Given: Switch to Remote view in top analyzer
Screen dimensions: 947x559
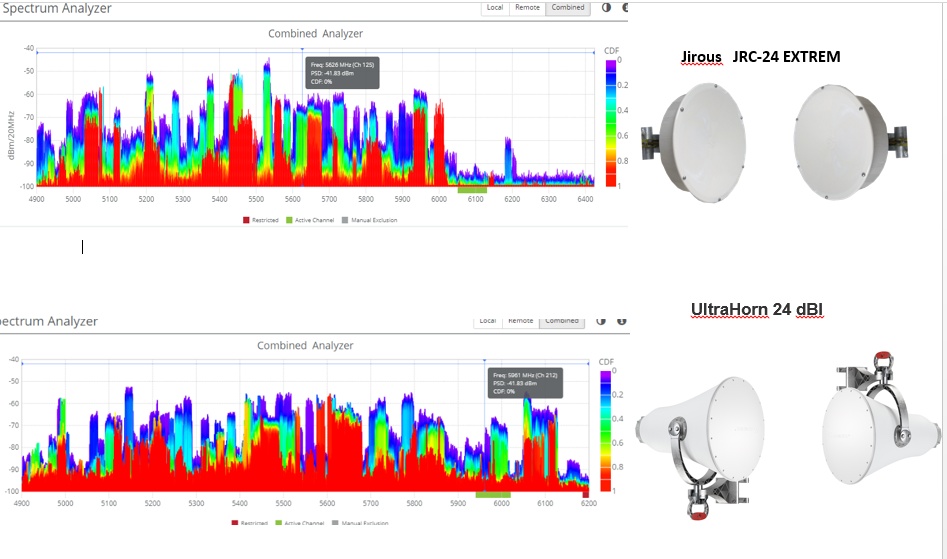Looking at the screenshot, I should coord(527,7).
